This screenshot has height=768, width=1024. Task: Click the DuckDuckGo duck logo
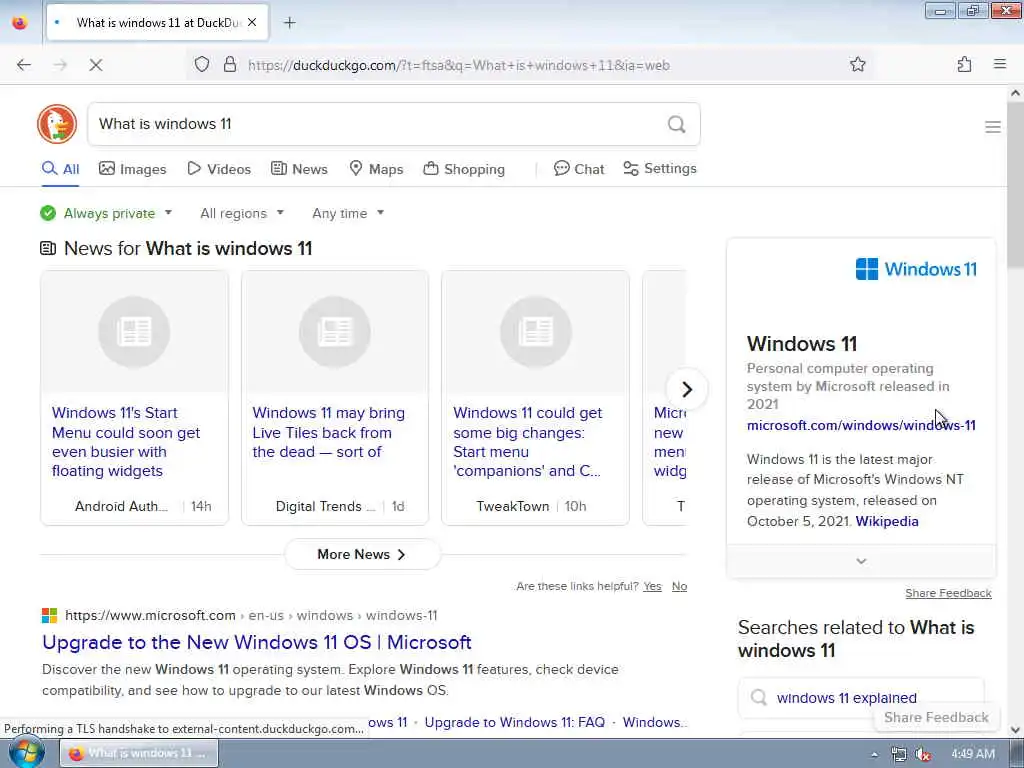coord(57,123)
